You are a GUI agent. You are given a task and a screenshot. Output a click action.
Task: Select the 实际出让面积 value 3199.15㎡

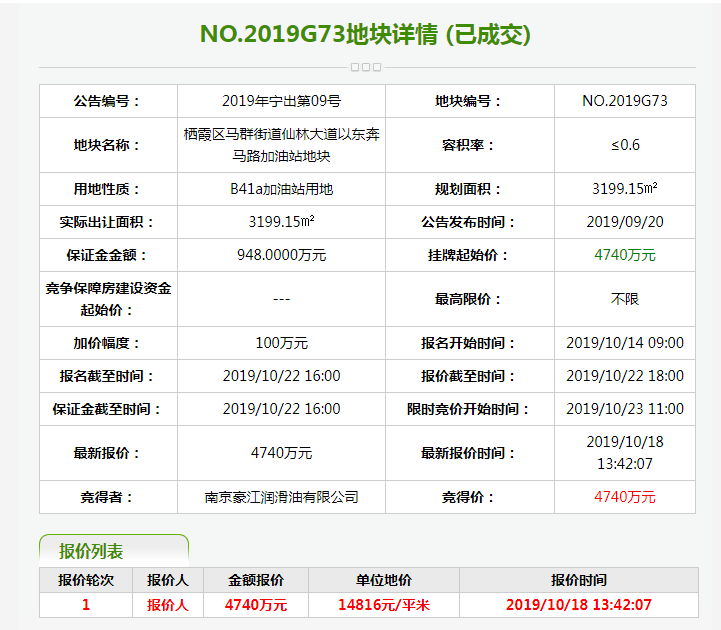[x=281, y=222]
